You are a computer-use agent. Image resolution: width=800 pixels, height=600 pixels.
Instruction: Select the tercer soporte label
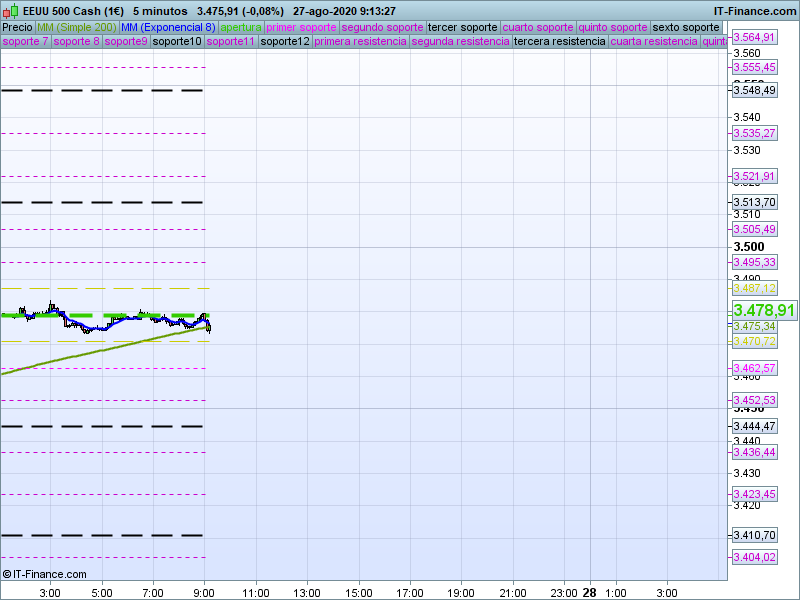pyautogui.click(x=462, y=27)
